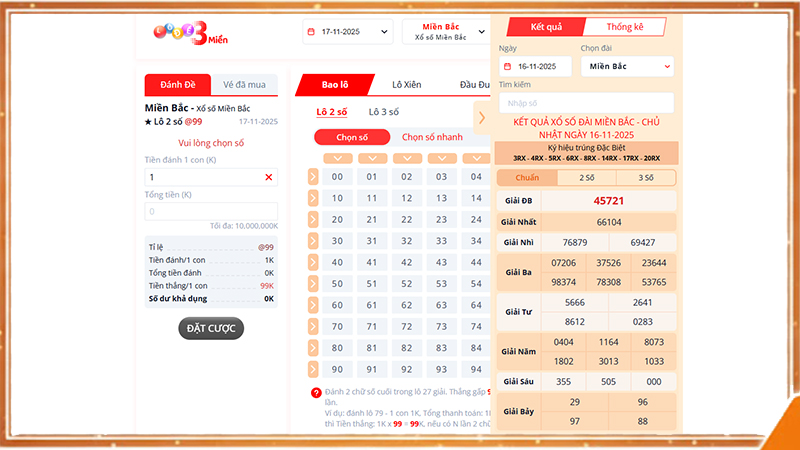Screen dimensions: 800x450
Task: Pick number 71 in the grid
Action: coord(372,327)
